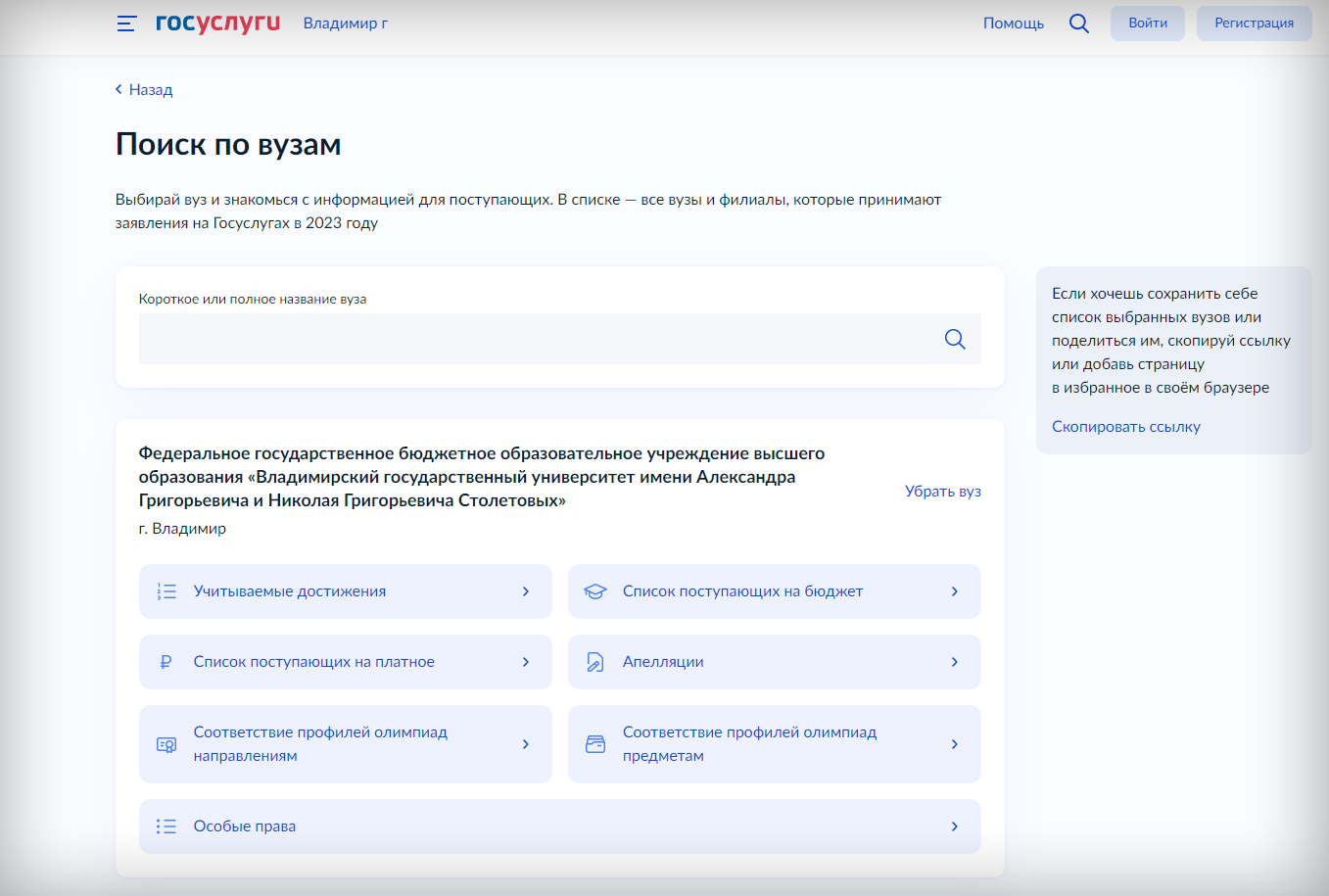This screenshot has height=896, width=1329.
Task: Open chevron arrow on Апелляции
Action: pos(955,662)
